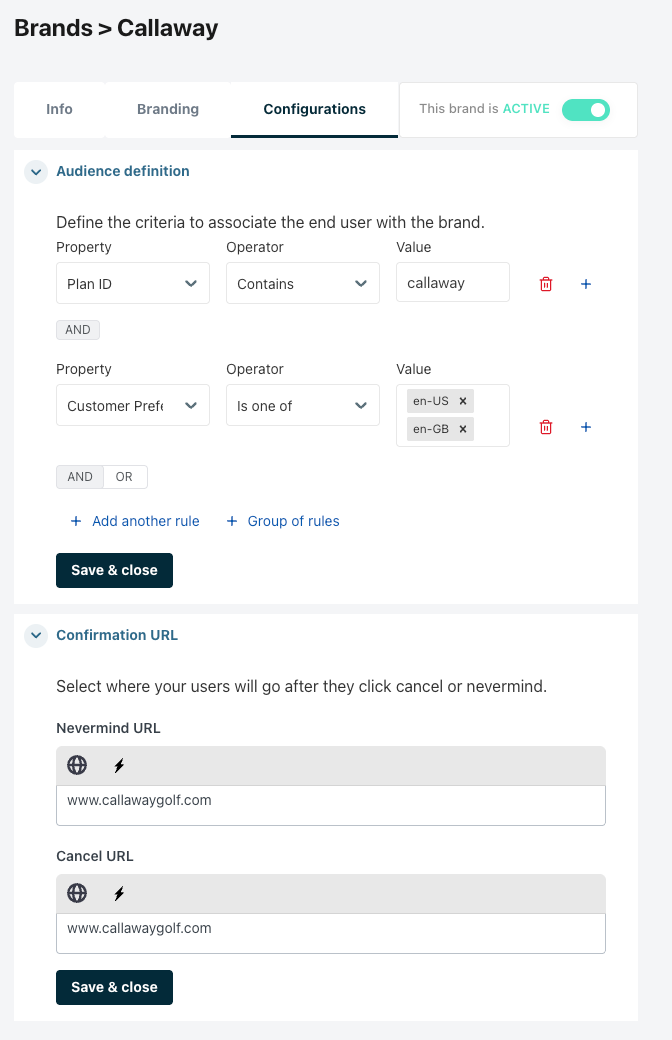672x1040 pixels.
Task: Click plus icon beside the en-US/en-GB rule
Action: [x=586, y=427]
